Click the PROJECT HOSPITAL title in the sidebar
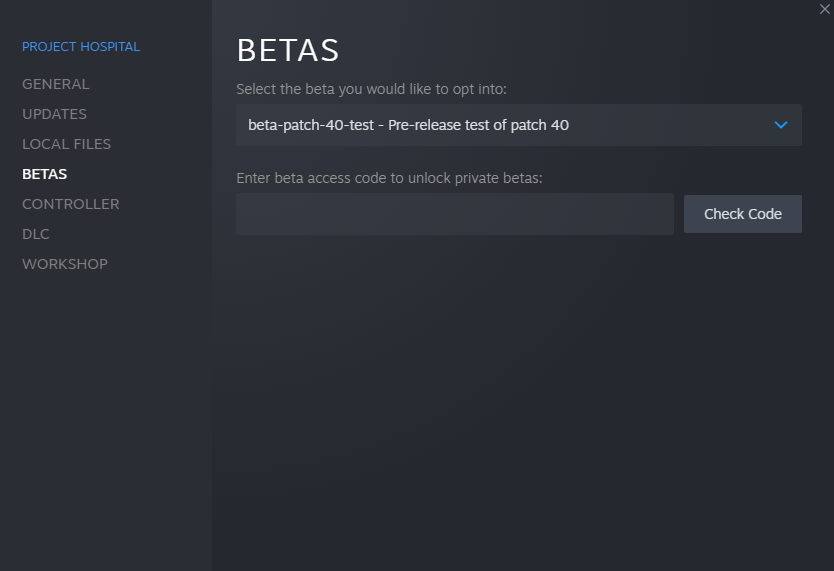Viewport: 834px width, 571px height. 81,47
